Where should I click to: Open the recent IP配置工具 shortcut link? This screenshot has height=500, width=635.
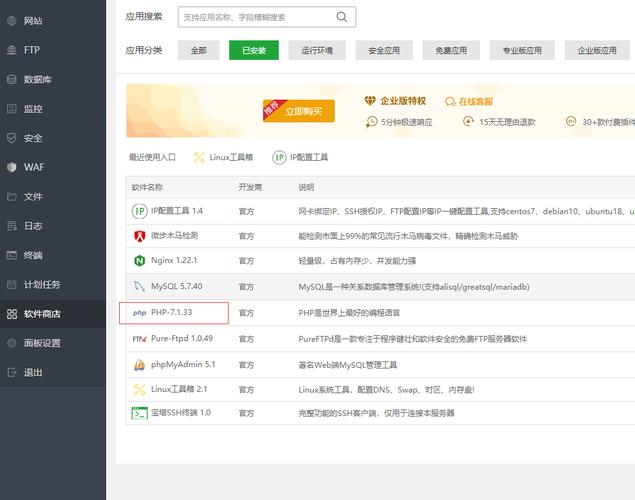point(309,157)
